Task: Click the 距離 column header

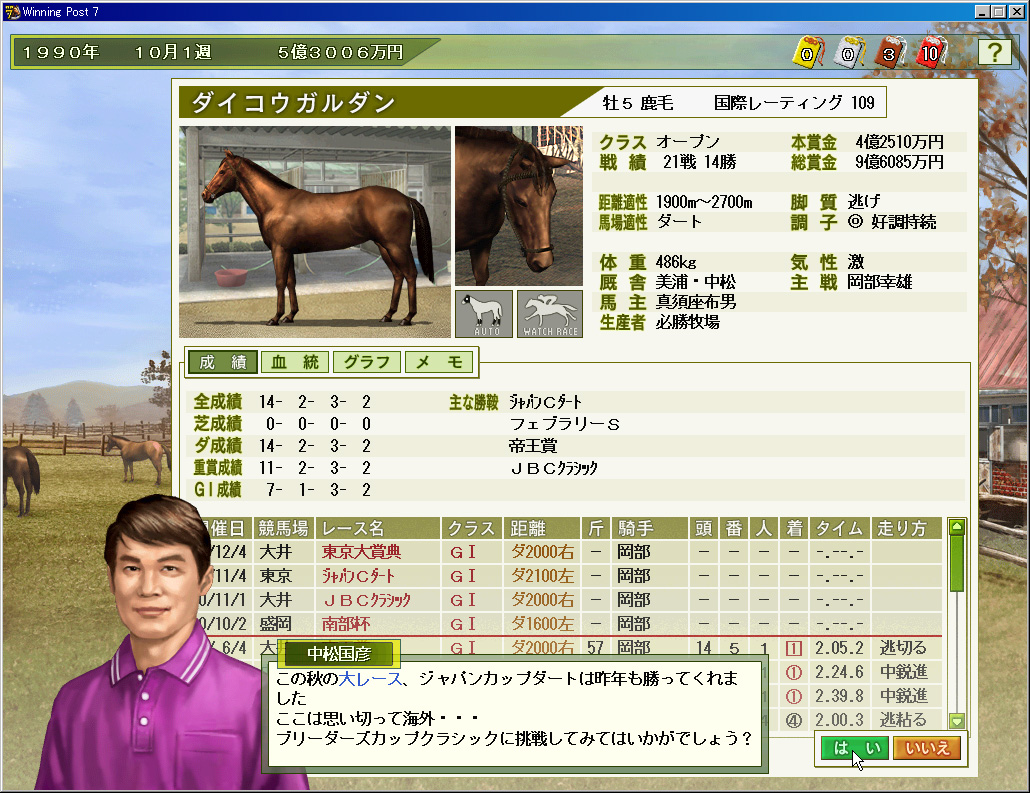Action: (x=542, y=528)
